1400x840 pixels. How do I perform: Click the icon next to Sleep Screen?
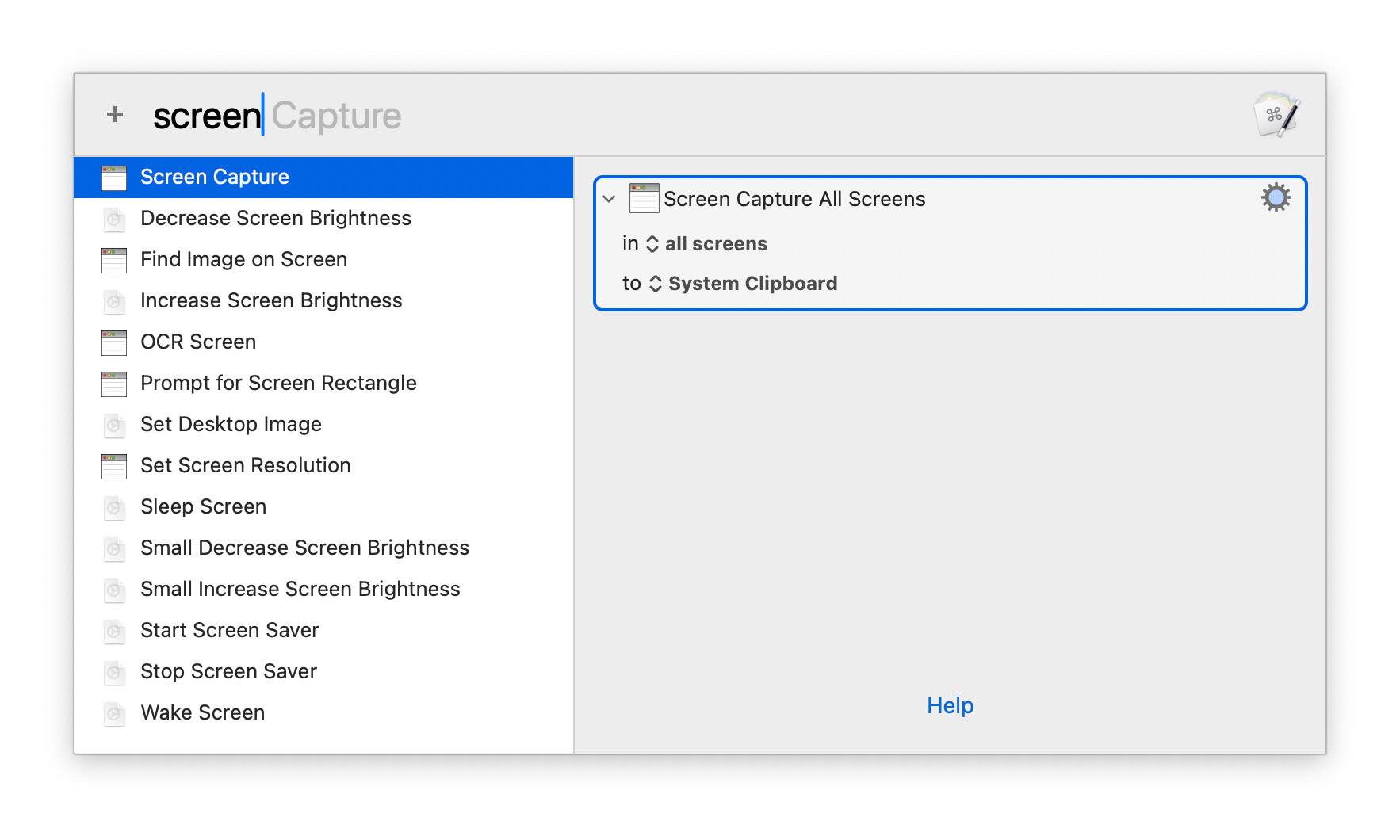pos(114,507)
